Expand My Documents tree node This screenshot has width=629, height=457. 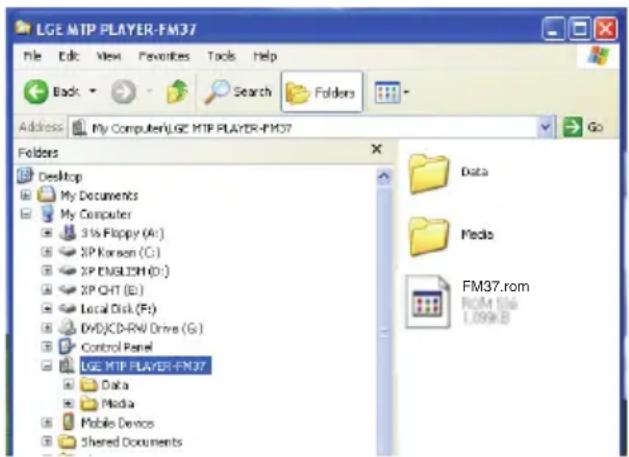26,195
